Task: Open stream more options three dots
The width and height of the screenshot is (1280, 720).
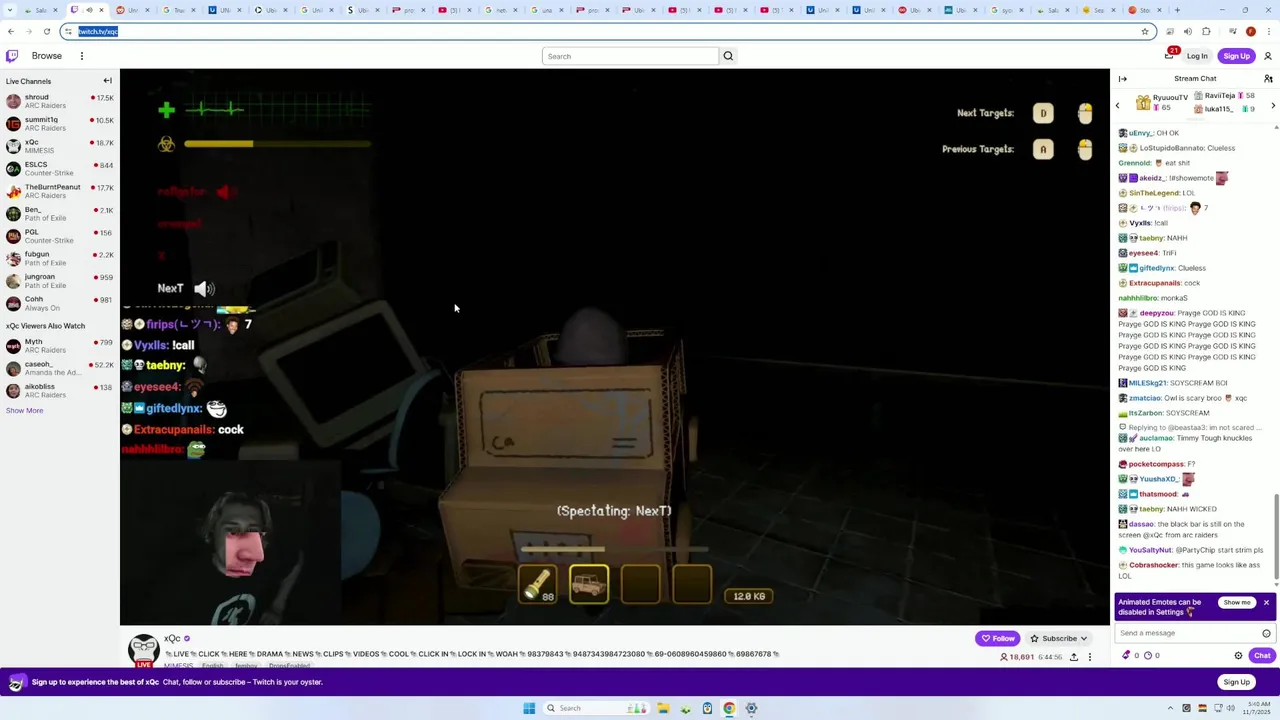Action: click(1090, 657)
